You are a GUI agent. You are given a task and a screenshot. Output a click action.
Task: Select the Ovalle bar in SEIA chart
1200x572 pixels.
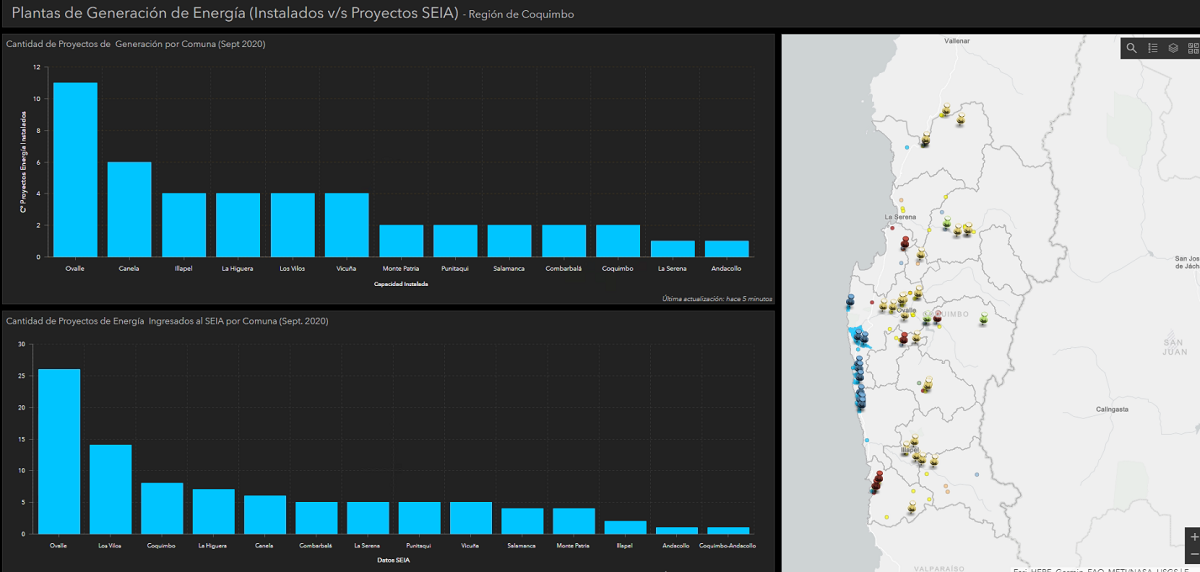coord(59,451)
